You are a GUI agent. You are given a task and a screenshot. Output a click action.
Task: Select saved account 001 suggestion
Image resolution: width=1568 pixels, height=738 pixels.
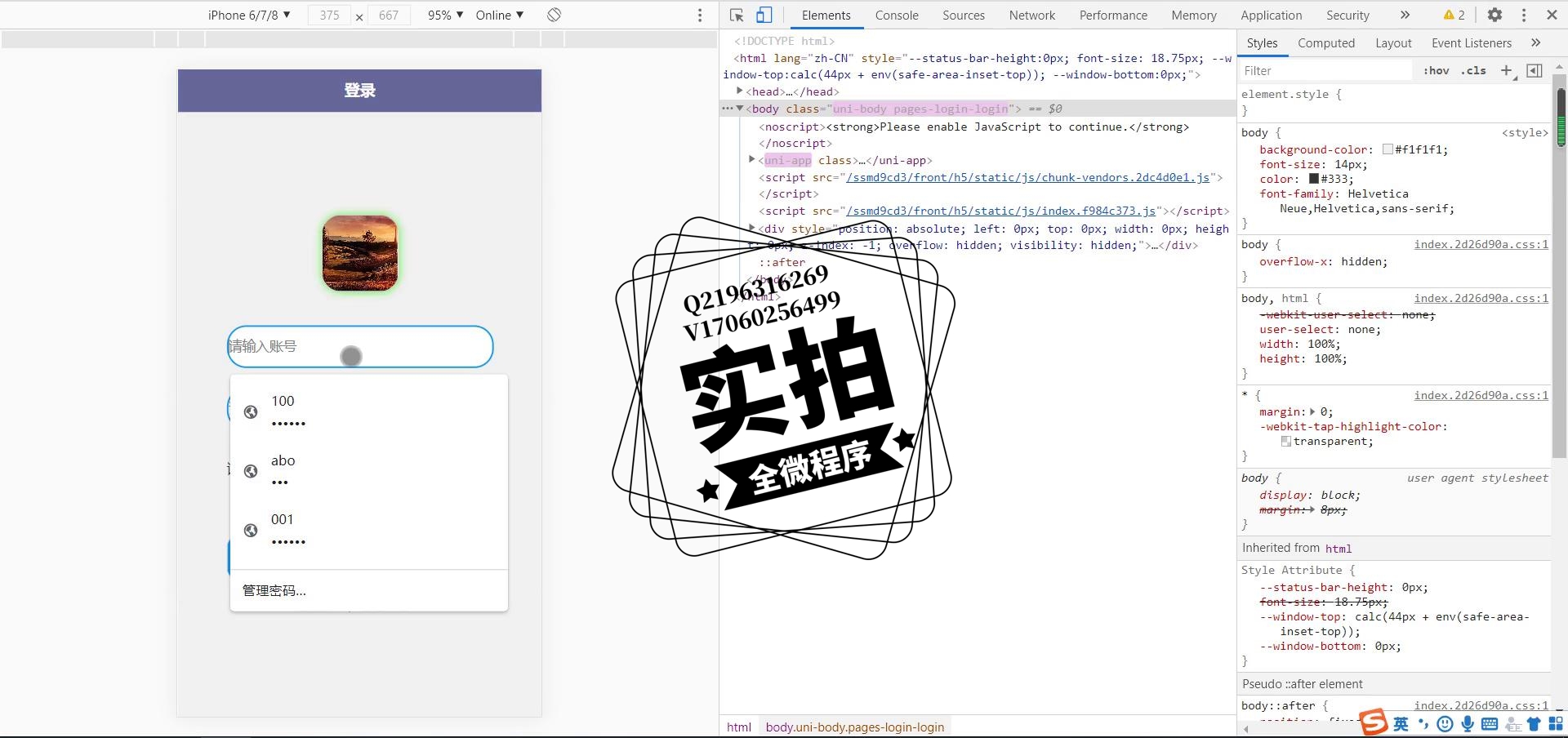[x=369, y=530]
